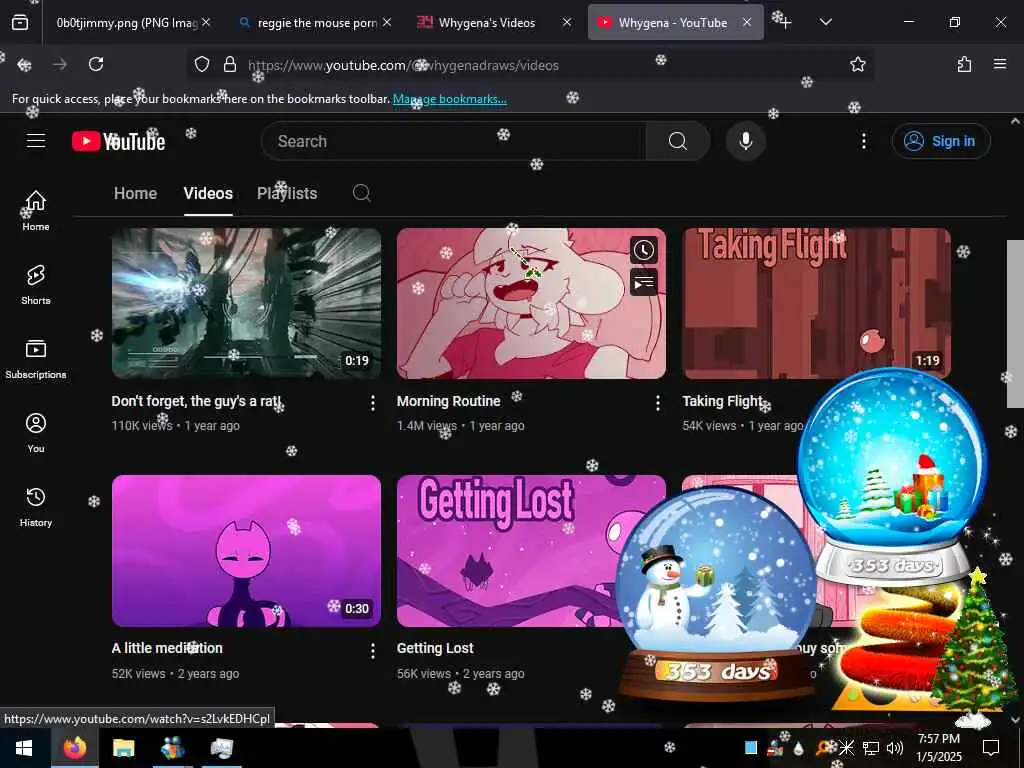Click Watch later clock on Morning Routine
This screenshot has width=1024, height=768.
(643, 250)
